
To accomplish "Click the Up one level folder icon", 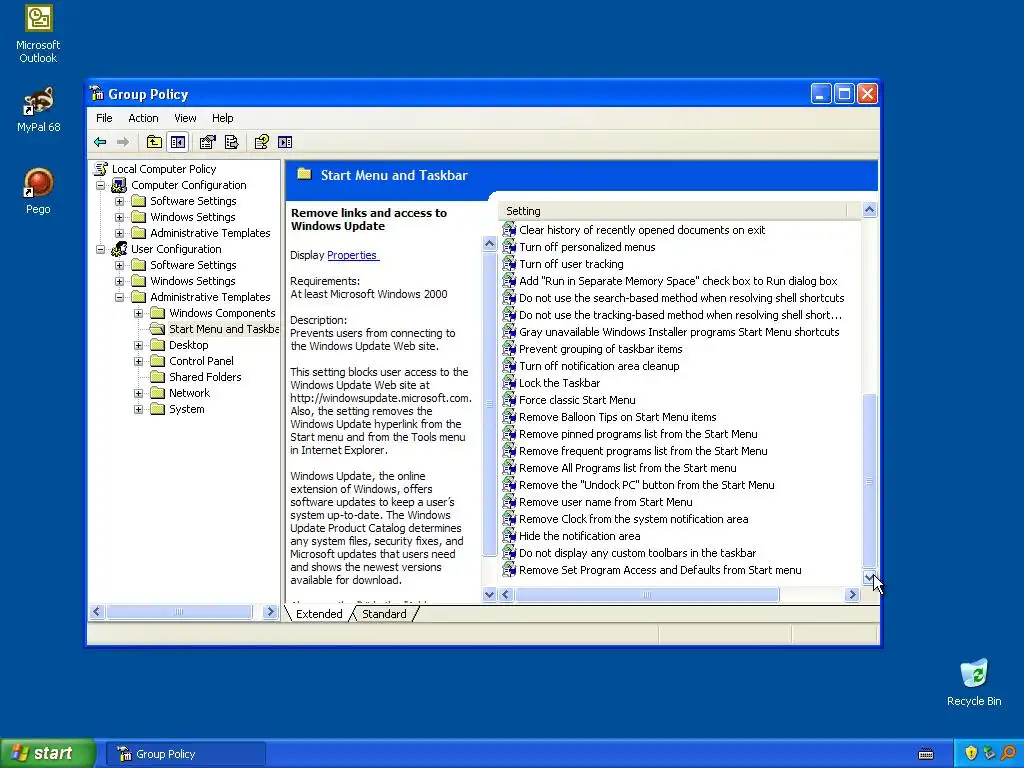I will pyautogui.click(x=154, y=142).
